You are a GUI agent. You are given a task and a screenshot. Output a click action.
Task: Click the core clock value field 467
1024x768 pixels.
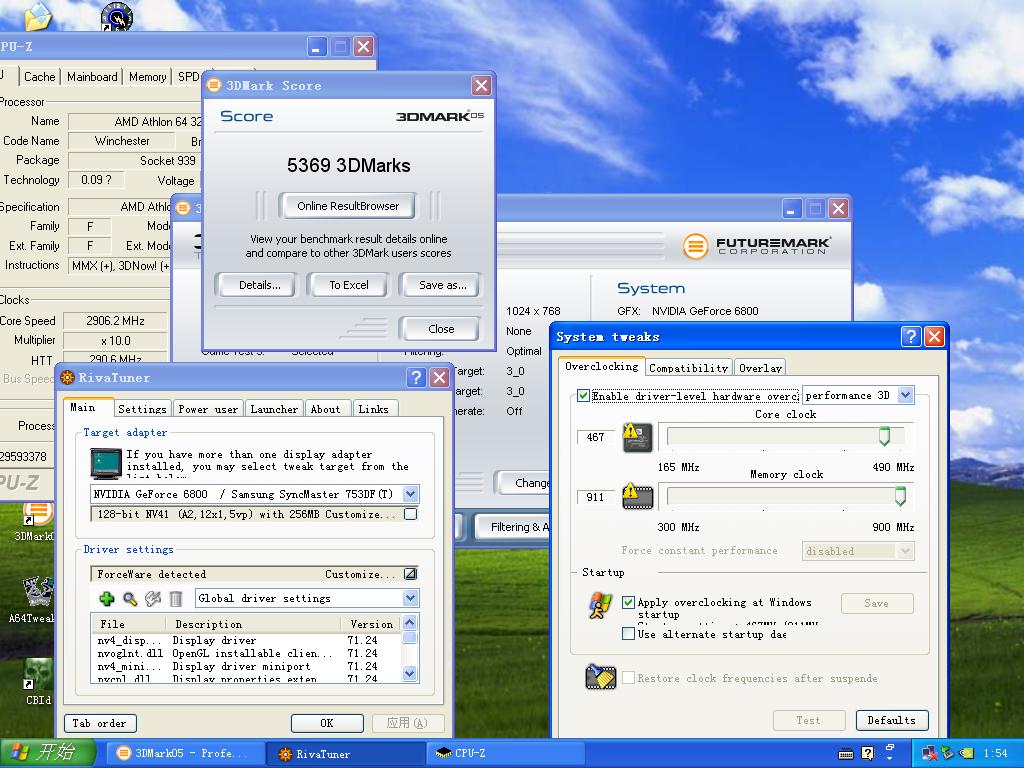tap(595, 437)
